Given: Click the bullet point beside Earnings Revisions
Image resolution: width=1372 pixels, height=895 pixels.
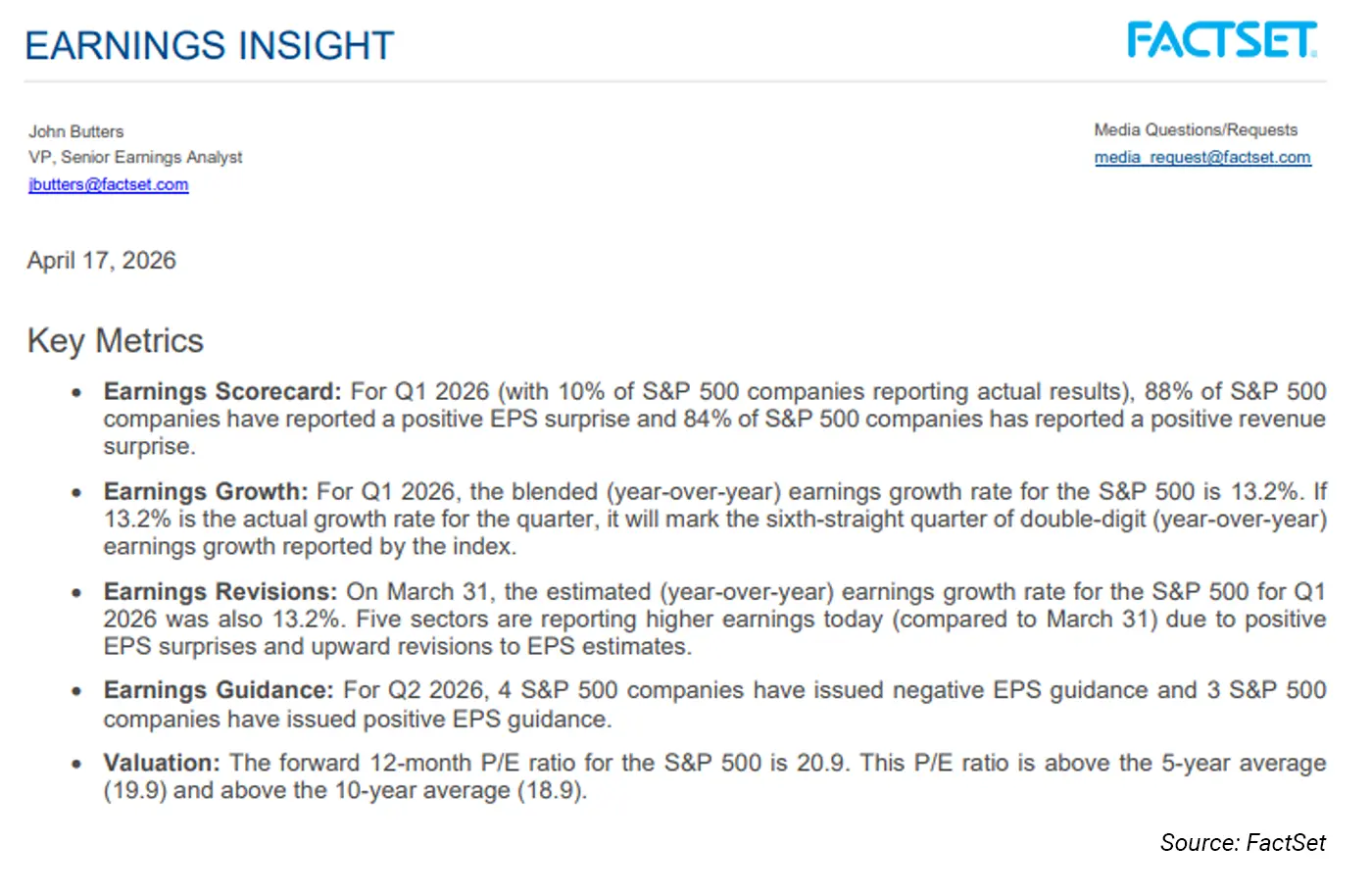Looking at the screenshot, I should pos(76,593).
